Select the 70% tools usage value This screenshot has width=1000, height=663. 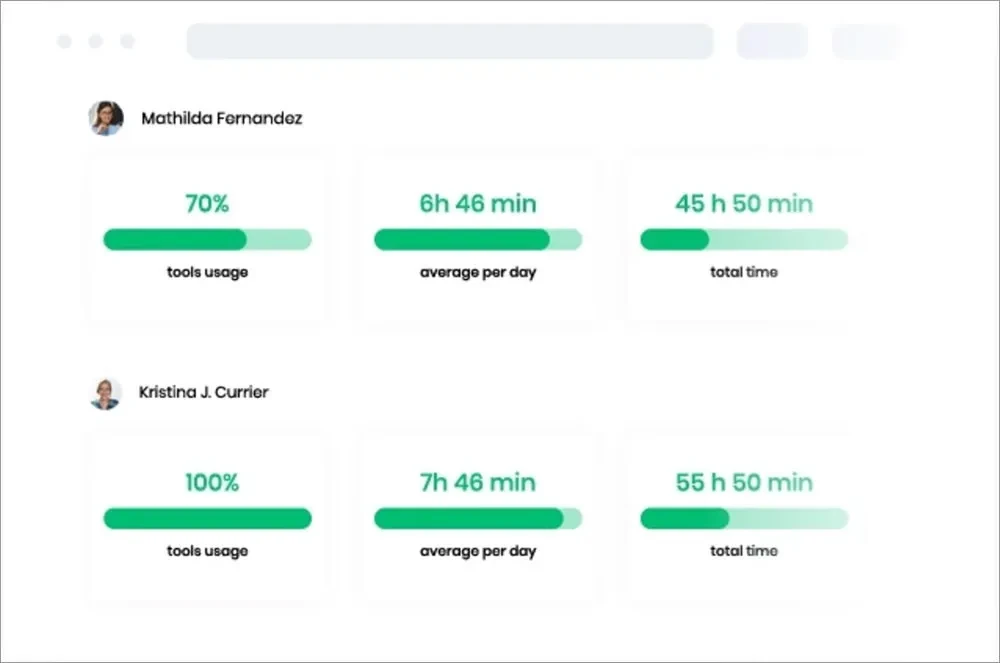207,204
